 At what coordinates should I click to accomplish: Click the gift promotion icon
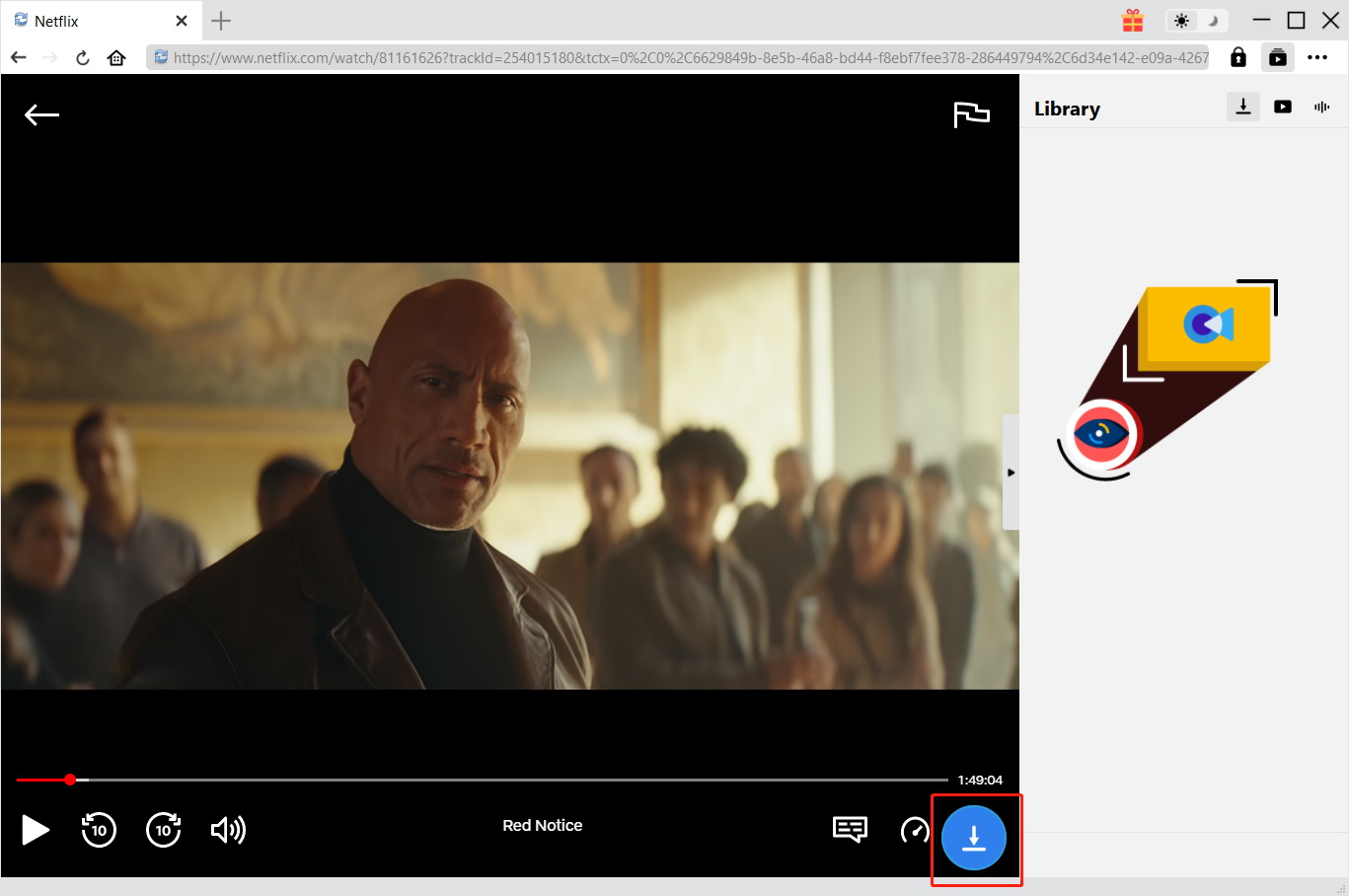tap(1132, 19)
